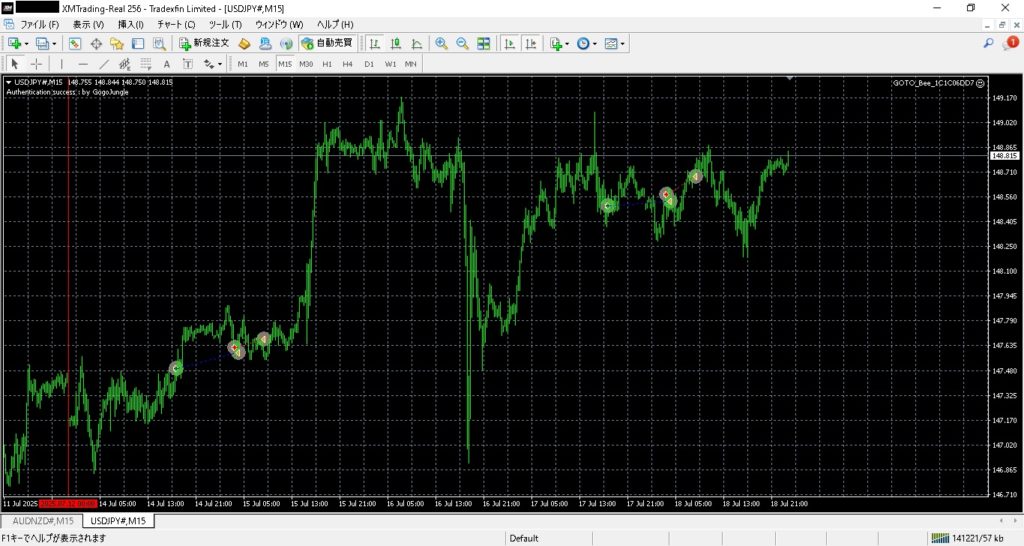Expand the New Chart dropdown arrow
Screen dimensions: 1024x546
tap(26, 43)
